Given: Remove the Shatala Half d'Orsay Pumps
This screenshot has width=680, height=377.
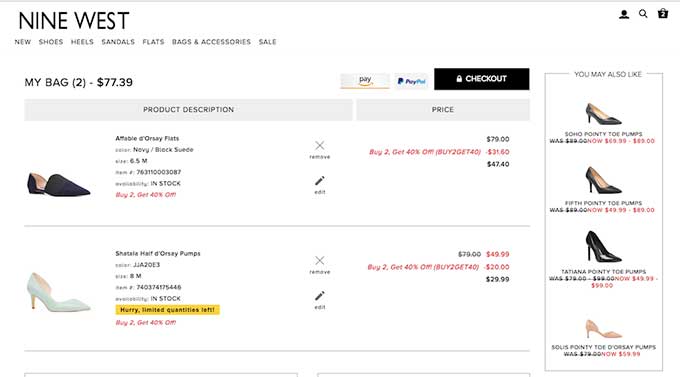Looking at the screenshot, I should [320, 265].
